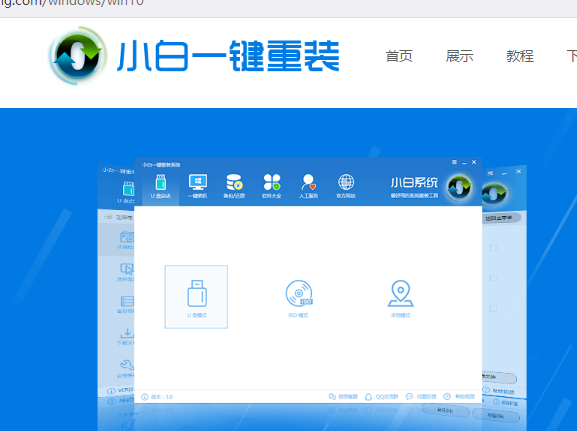Open the 教程 navigation item
577x431 pixels.
coord(520,56)
